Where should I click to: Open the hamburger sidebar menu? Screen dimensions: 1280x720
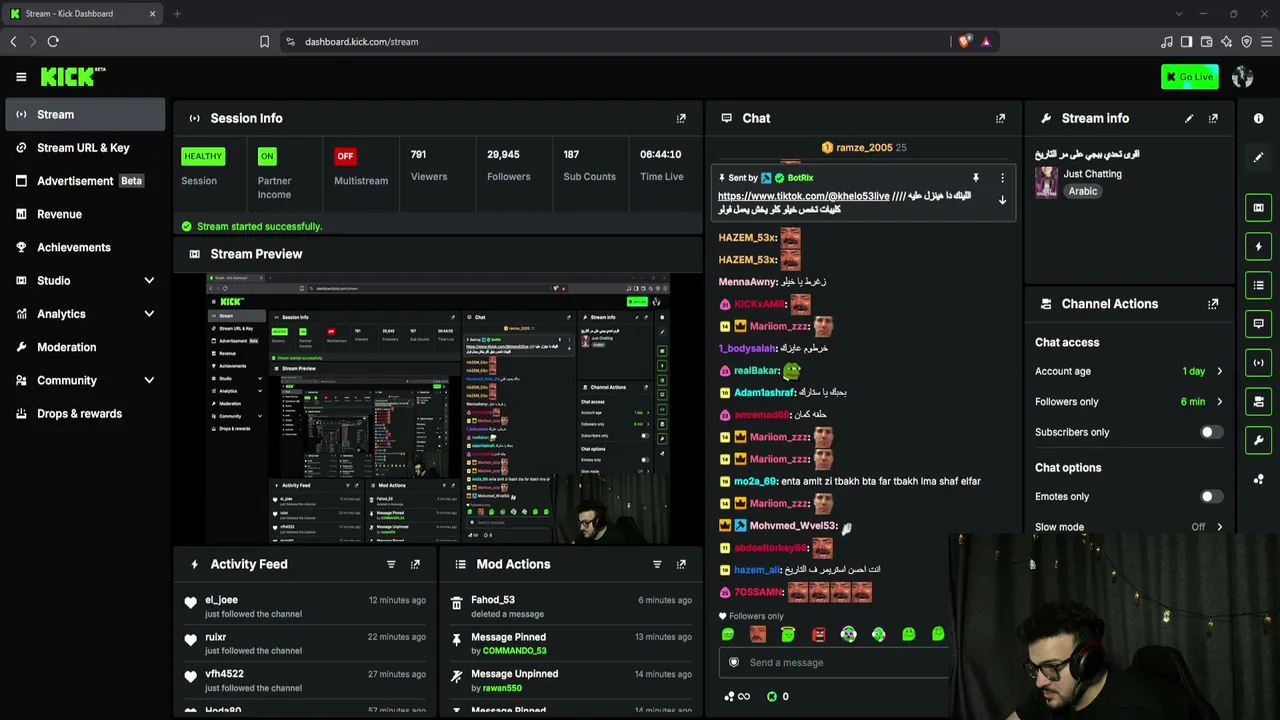click(x=21, y=77)
